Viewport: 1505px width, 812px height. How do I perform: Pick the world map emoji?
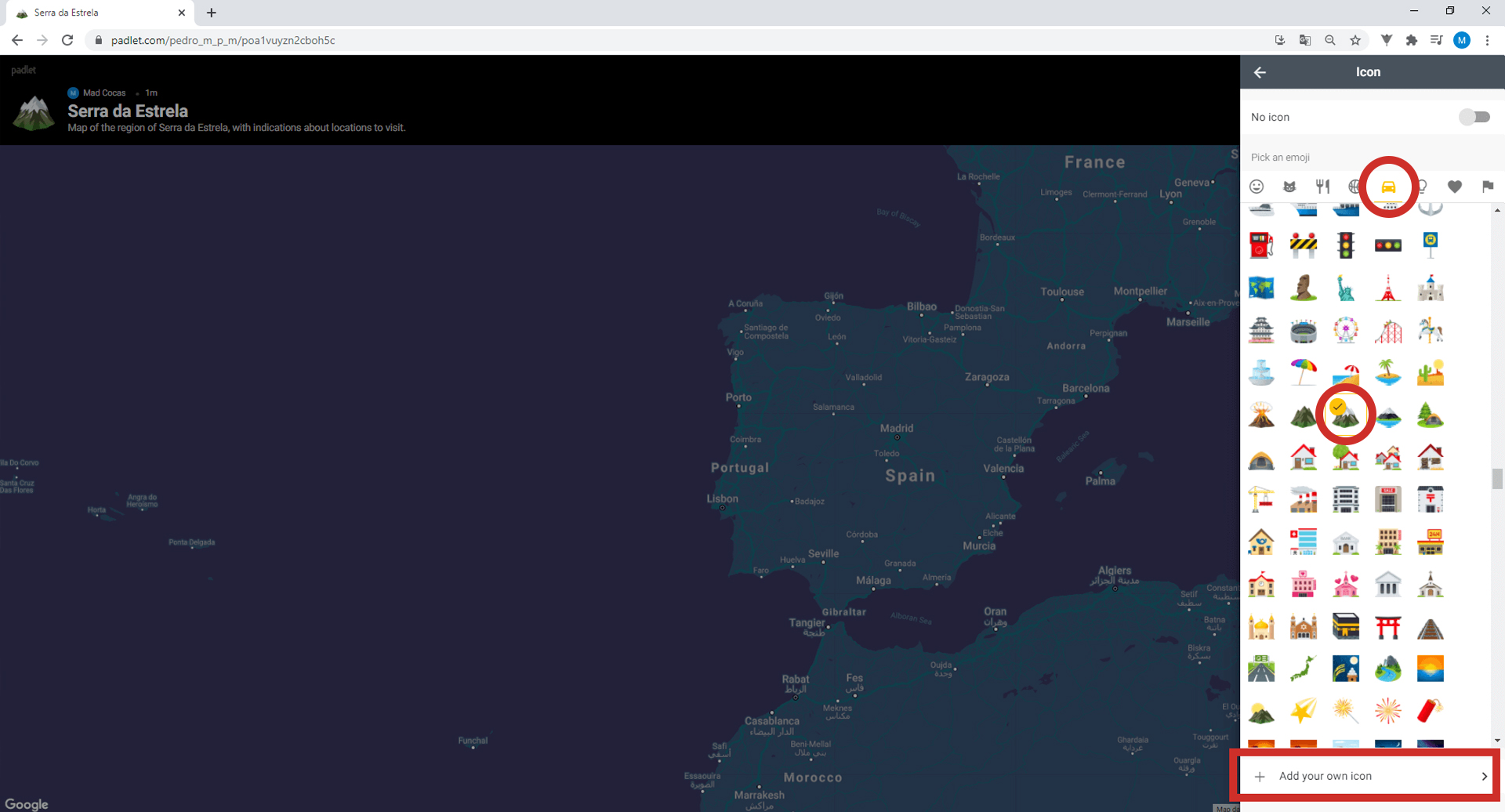1261,288
